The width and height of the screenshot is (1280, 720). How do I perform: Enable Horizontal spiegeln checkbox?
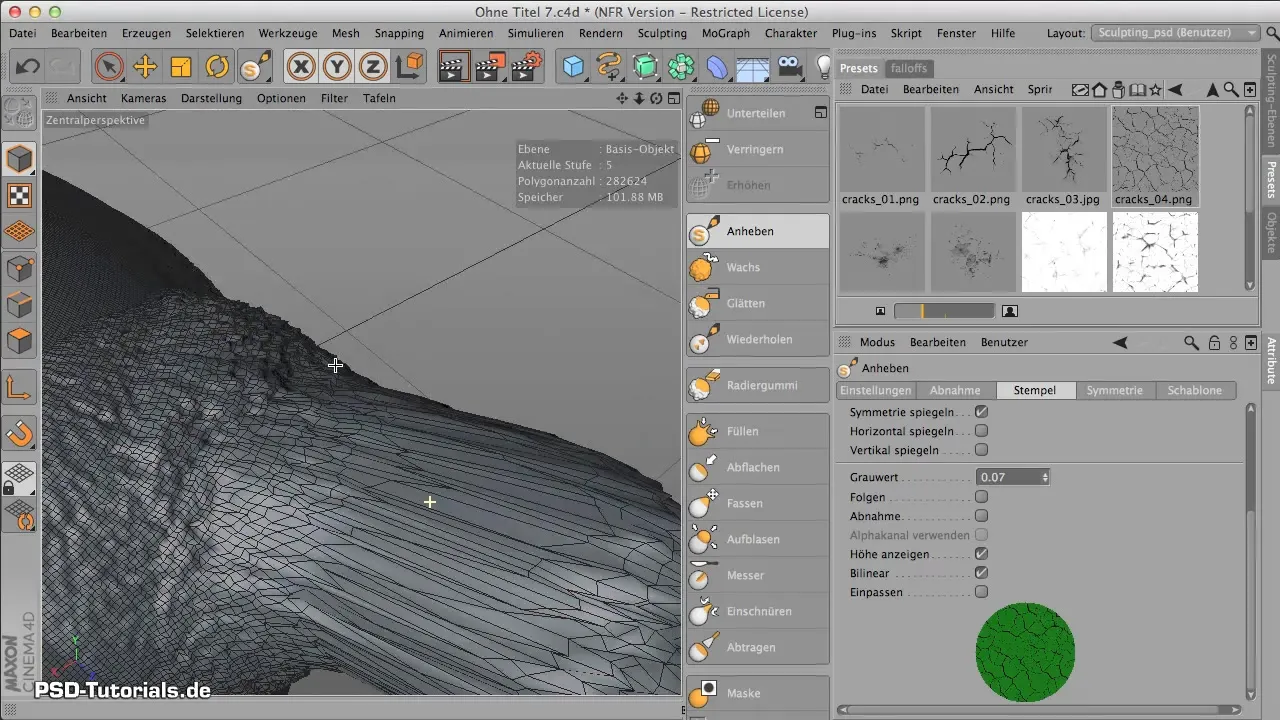981,431
